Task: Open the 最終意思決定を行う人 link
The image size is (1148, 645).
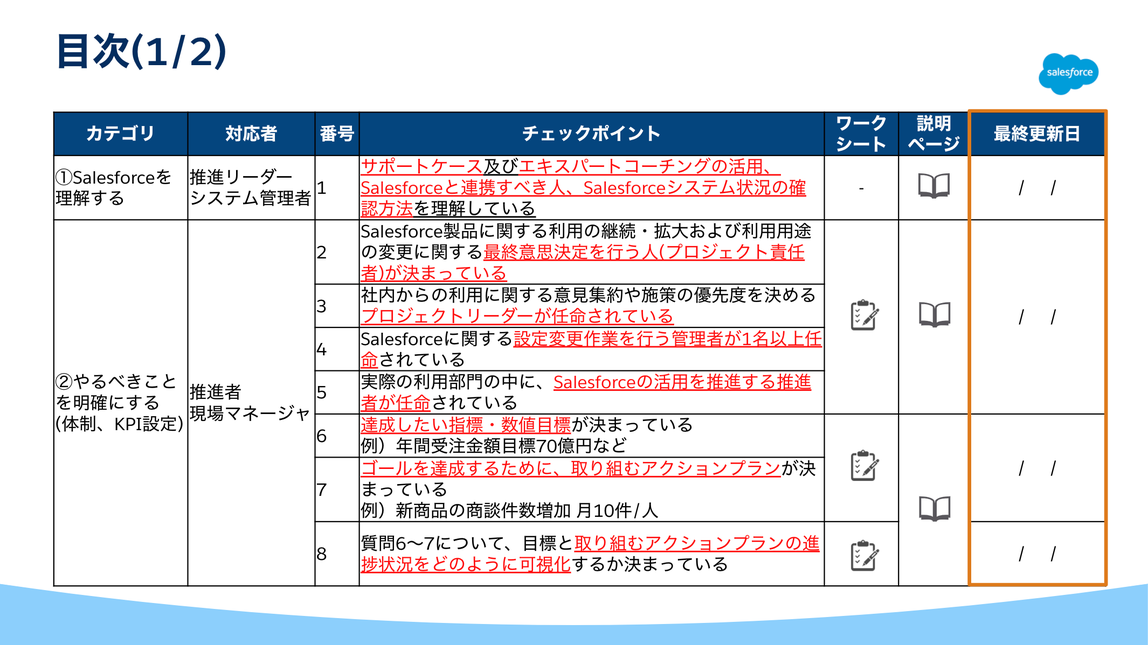Action: coord(570,253)
